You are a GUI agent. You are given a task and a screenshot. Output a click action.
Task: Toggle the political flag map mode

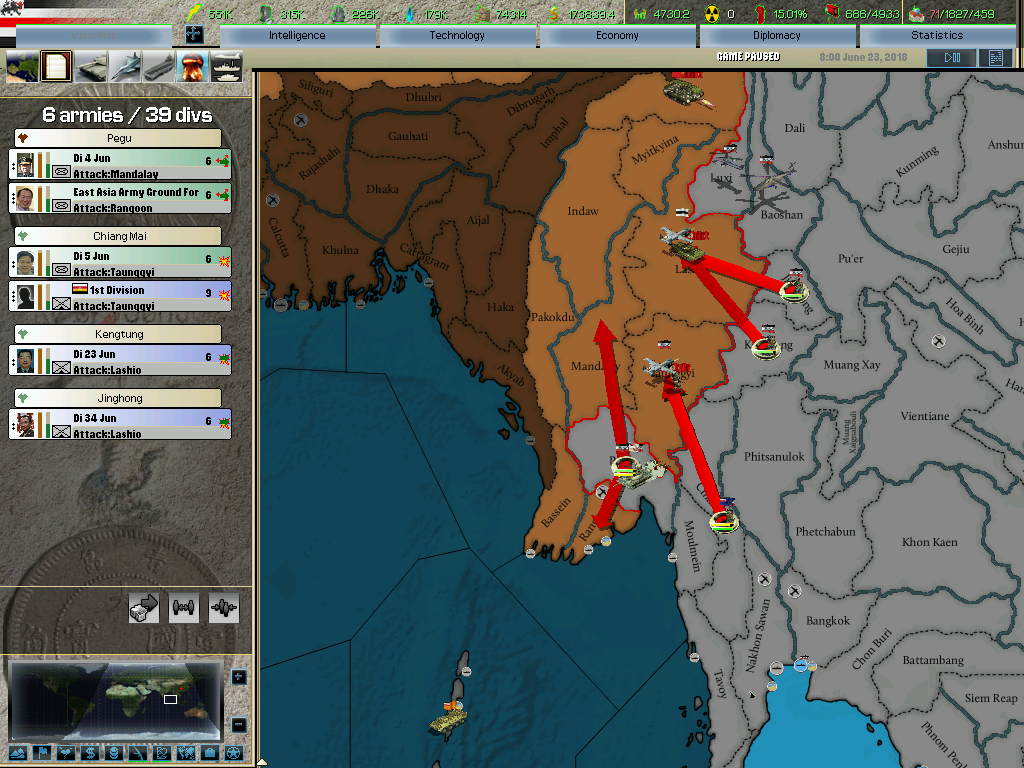click(x=41, y=752)
